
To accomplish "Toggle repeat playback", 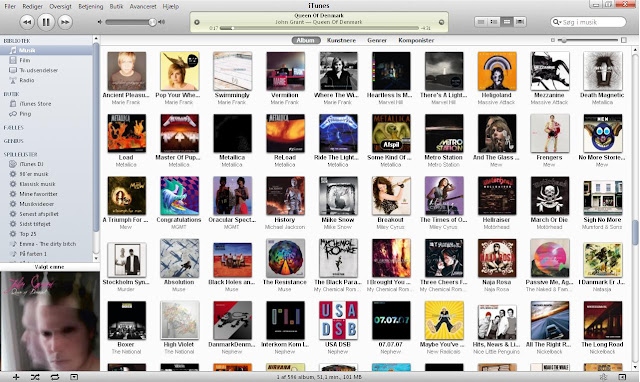I will click(x=55, y=377).
